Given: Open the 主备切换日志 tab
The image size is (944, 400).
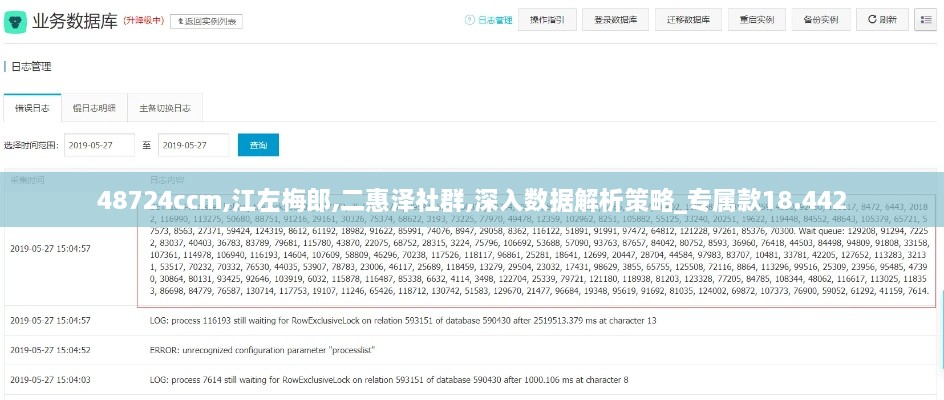Looking at the screenshot, I should coord(165,108).
